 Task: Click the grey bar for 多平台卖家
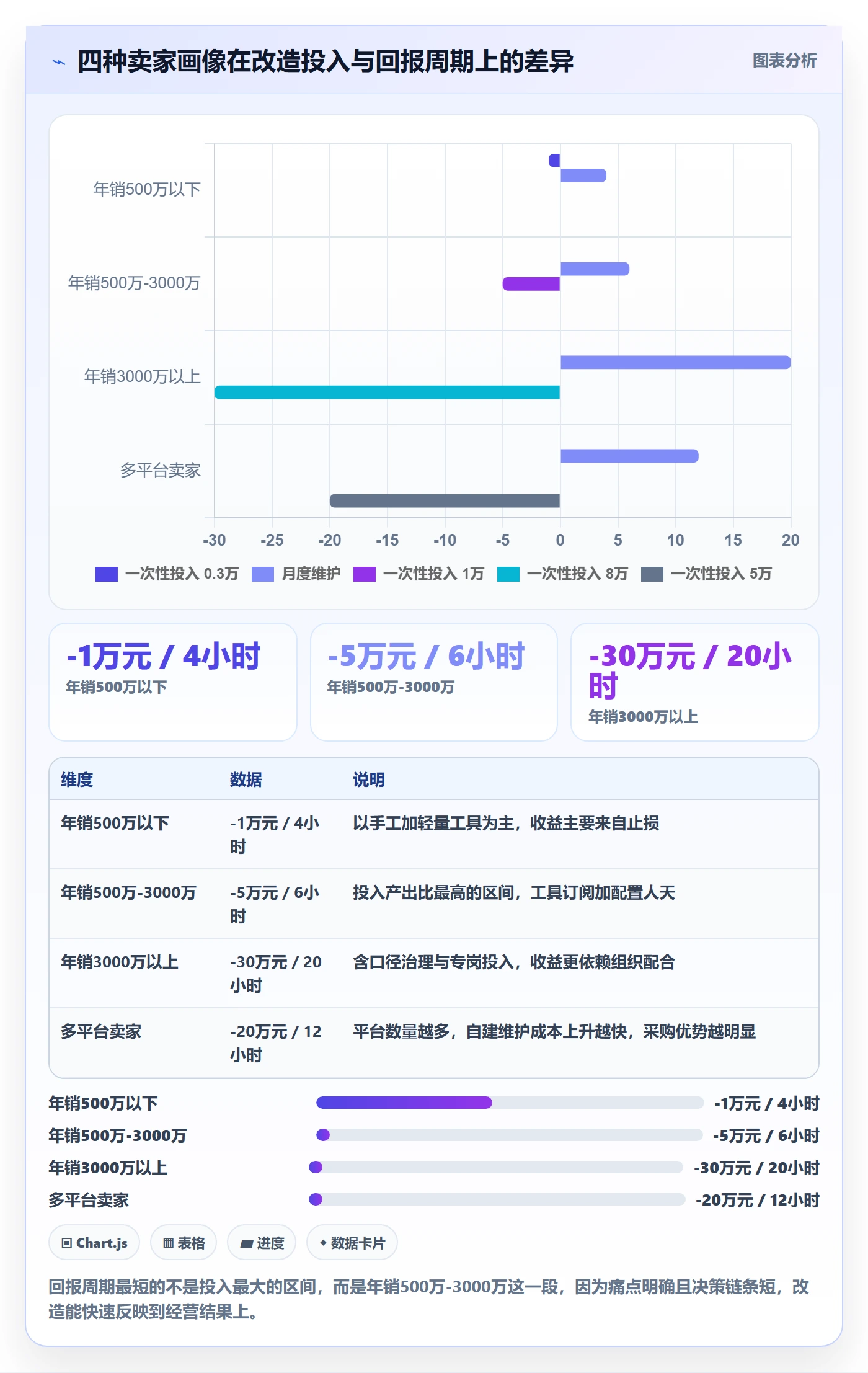point(445,500)
